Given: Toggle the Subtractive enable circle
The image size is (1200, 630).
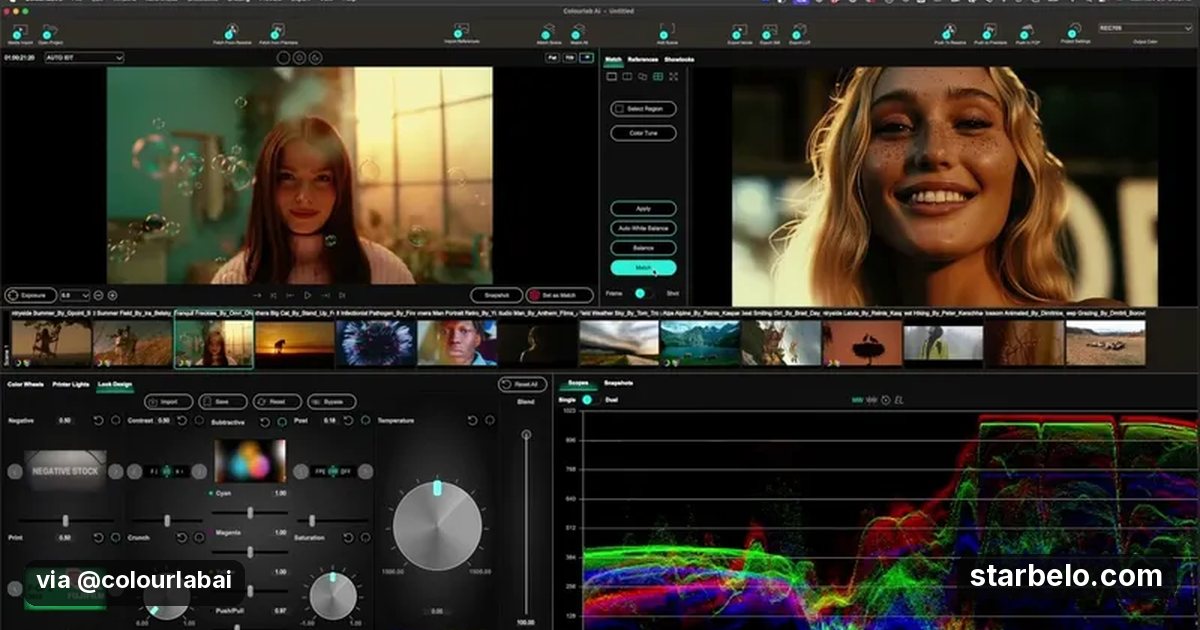Looking at the screenshot, I should pos(284,421).
